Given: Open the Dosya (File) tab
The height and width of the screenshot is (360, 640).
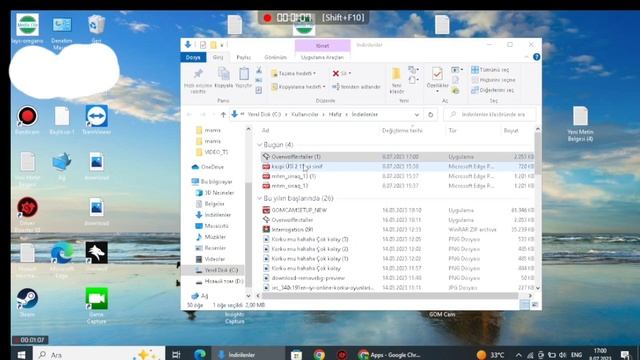Looking at the screenshot, I should coord(193,58).
